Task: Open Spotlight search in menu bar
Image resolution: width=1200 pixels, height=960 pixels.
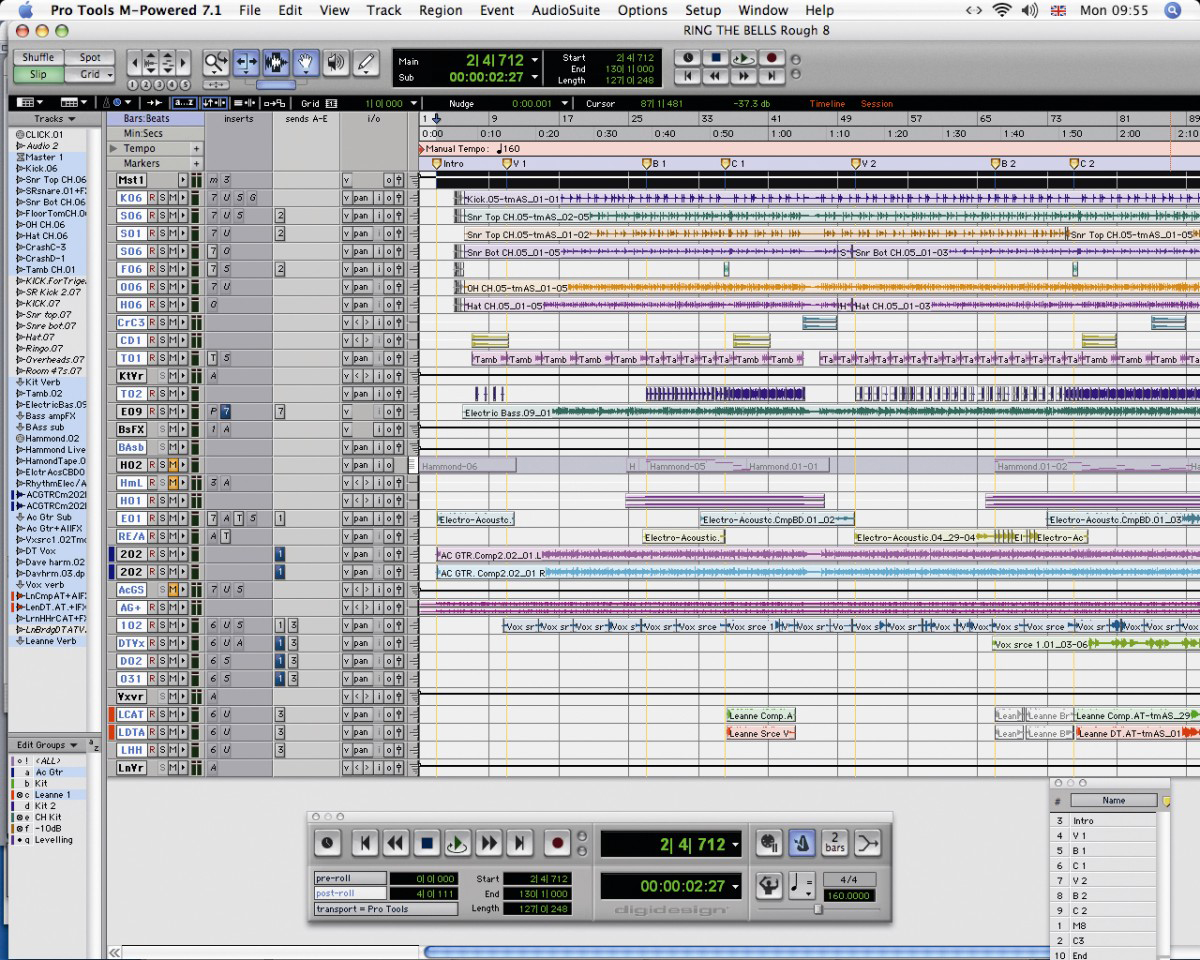Action: point(1172,10)
